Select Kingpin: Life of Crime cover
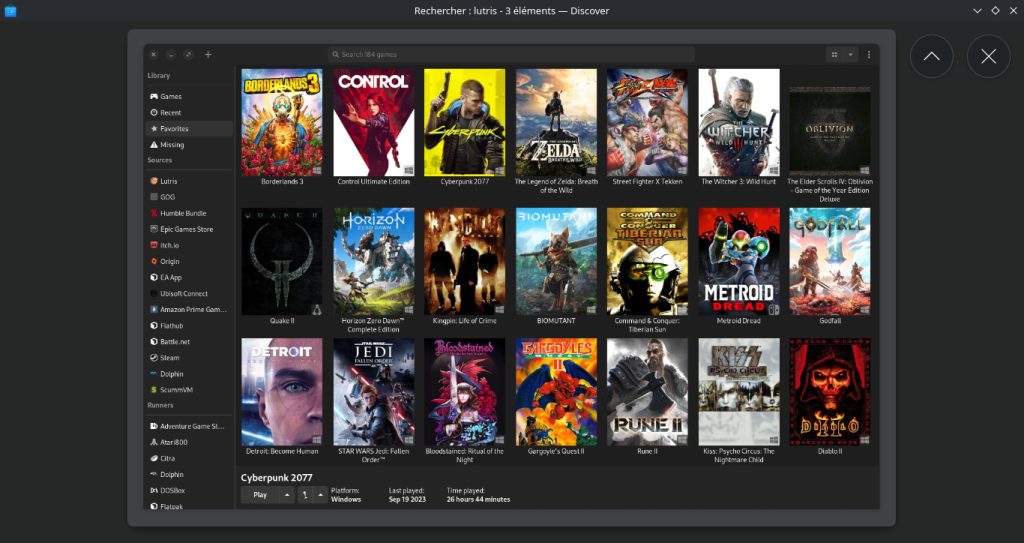 464,261
